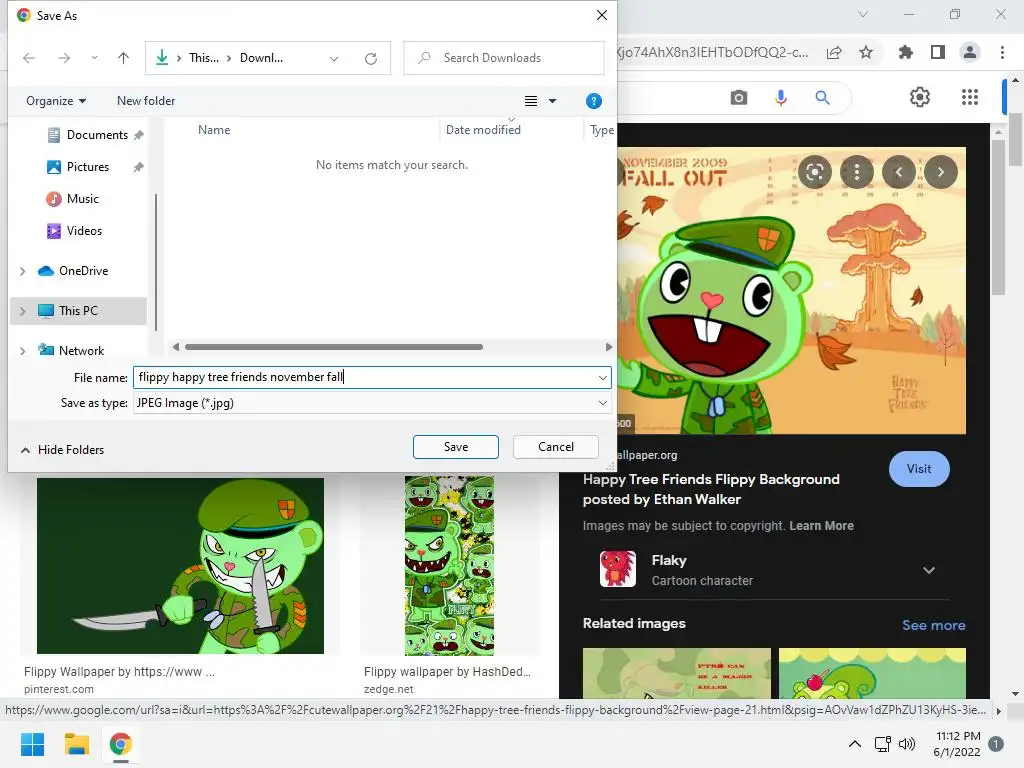This screenshot has height=768, width=1024.
Task: Change view layout icon
Action: (531, 101)
